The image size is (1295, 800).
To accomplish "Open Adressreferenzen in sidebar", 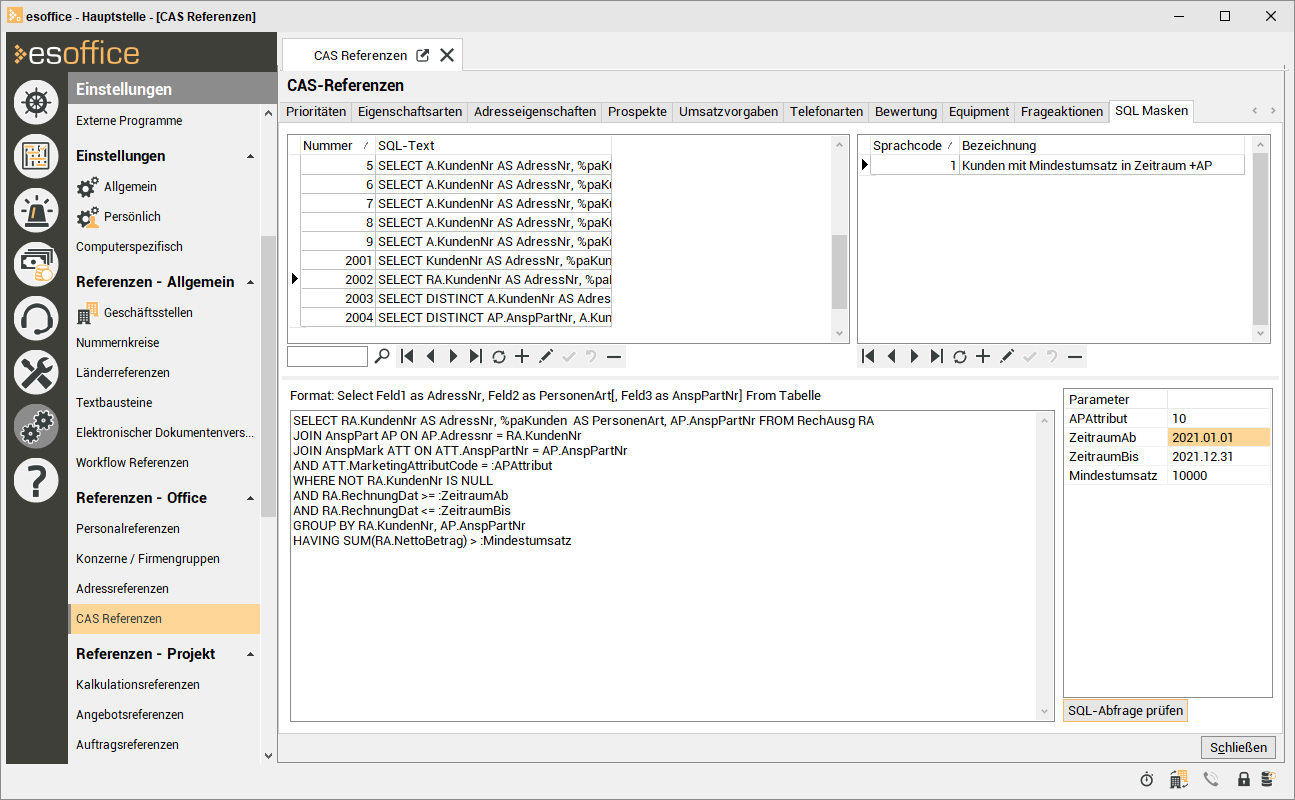I will (122, 589).
